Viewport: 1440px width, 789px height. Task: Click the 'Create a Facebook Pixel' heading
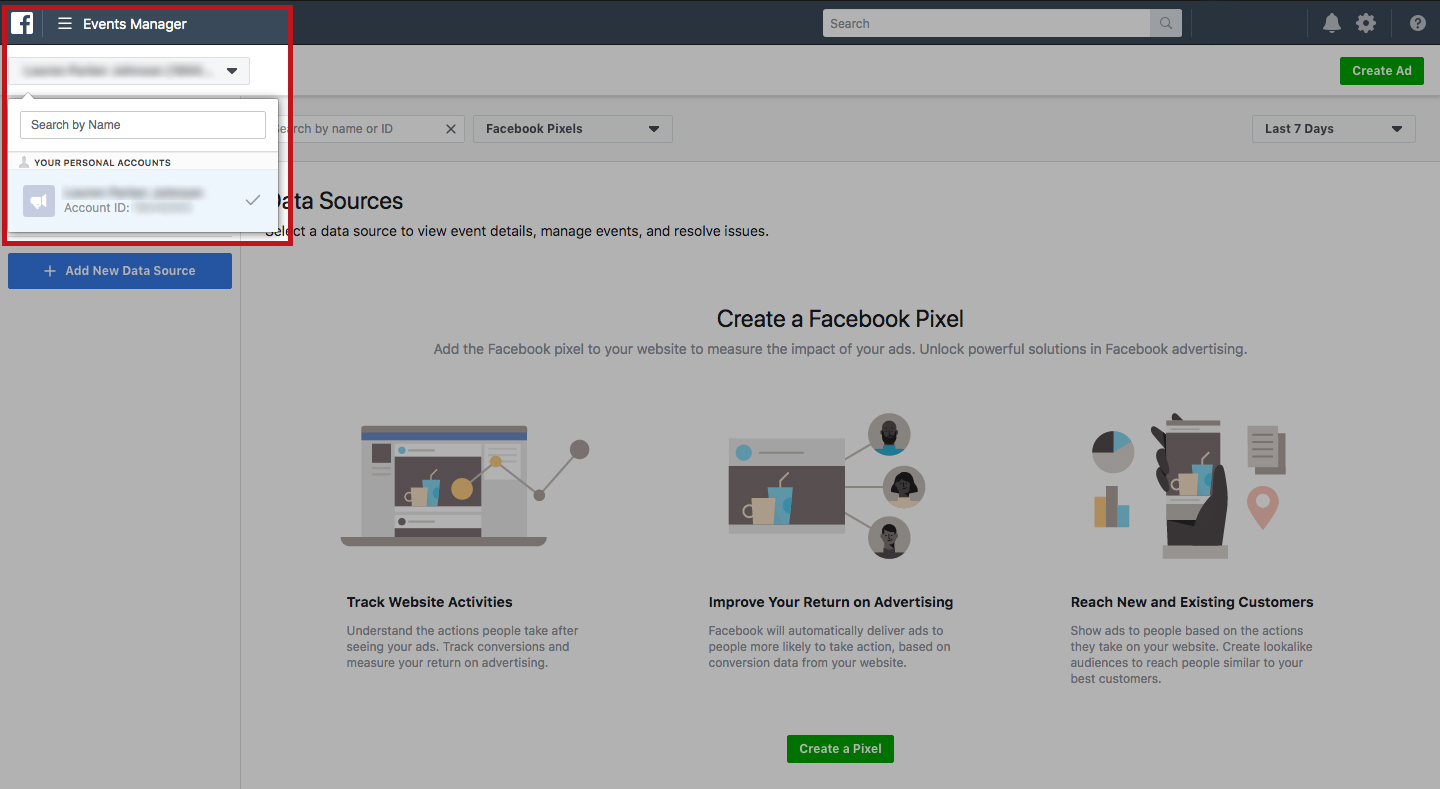[840, 319]
